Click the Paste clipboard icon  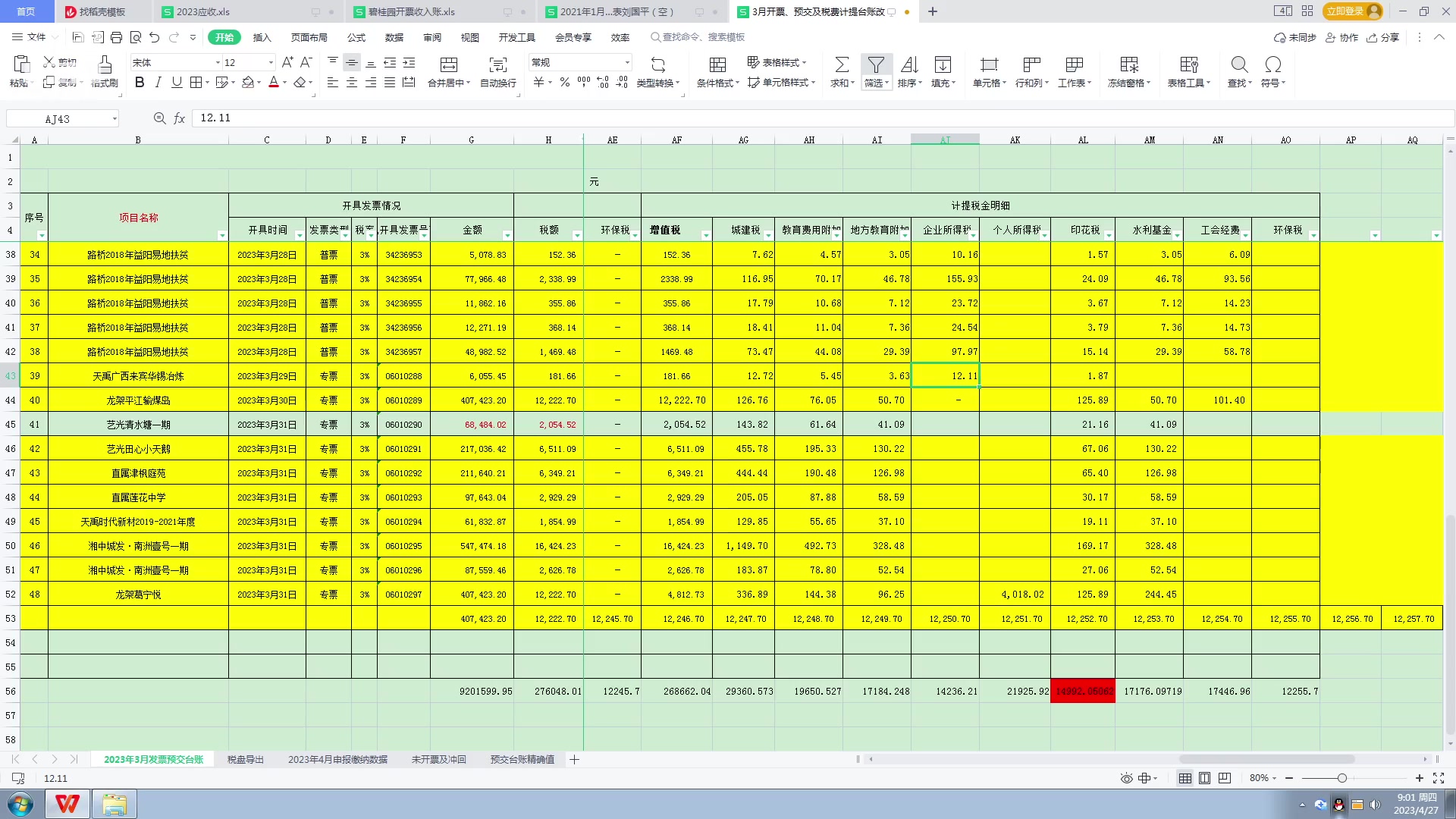point(20,64)
